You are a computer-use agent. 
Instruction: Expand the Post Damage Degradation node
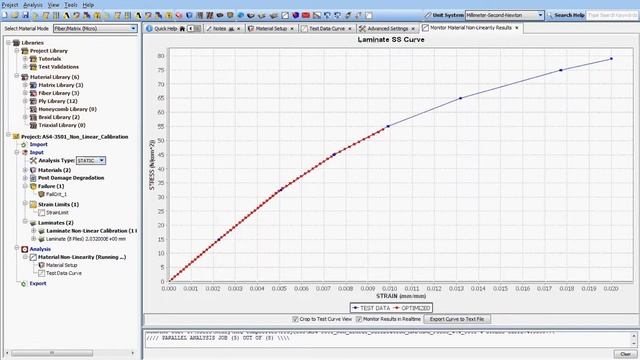tap(25, 178)
